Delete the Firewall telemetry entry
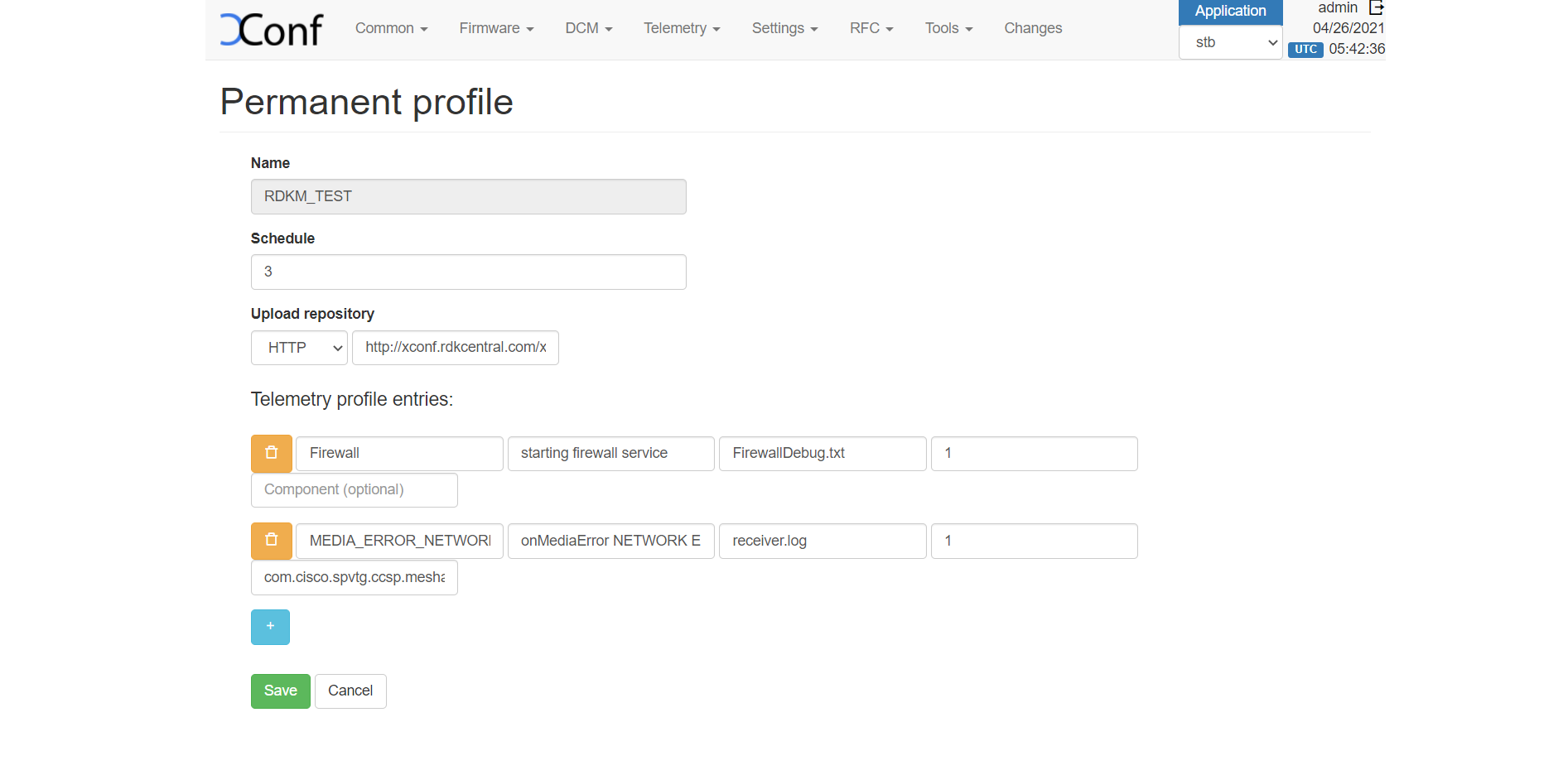 pos(271,453)
